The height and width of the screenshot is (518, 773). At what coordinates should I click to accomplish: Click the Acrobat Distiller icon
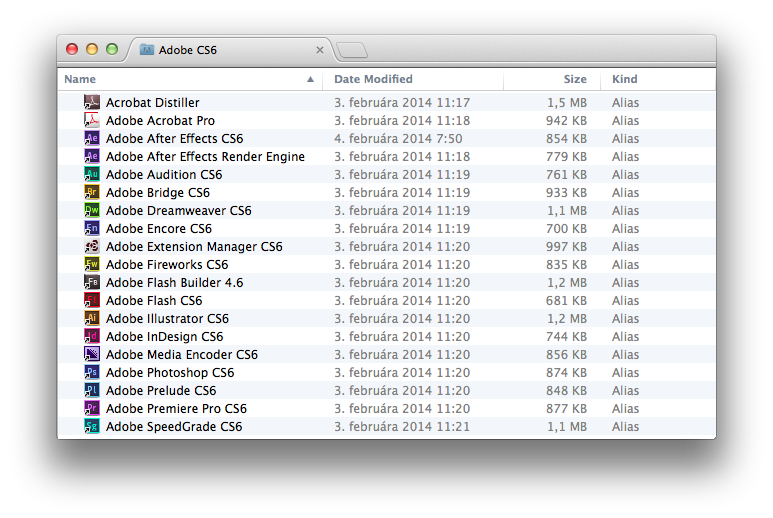pyautogui.click(x=92, y=102)
